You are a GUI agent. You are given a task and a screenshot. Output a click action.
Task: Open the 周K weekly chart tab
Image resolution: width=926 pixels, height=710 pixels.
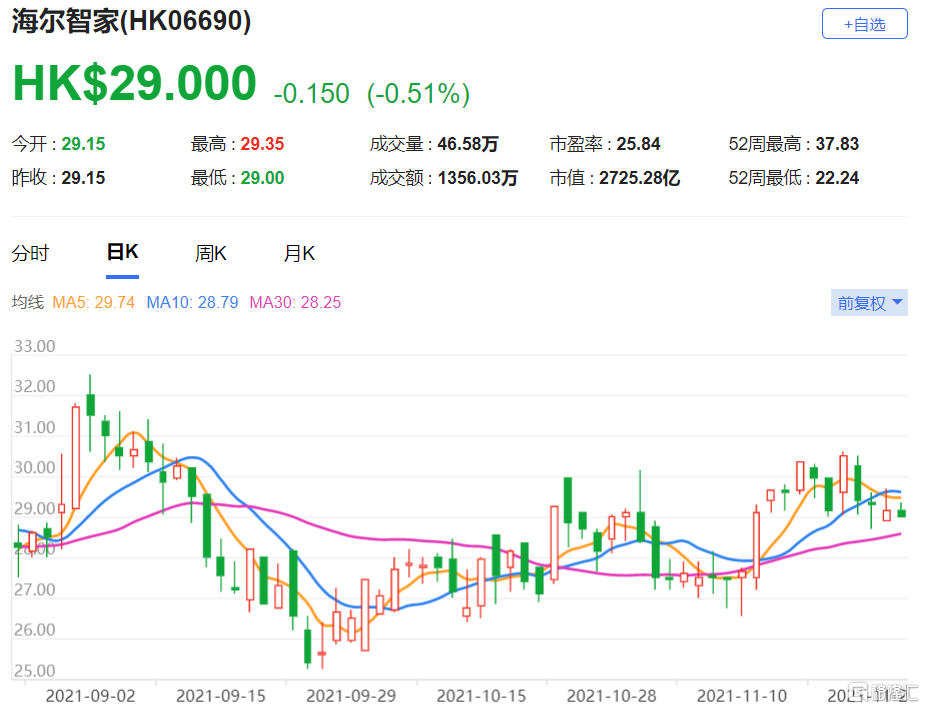[211, 253]
